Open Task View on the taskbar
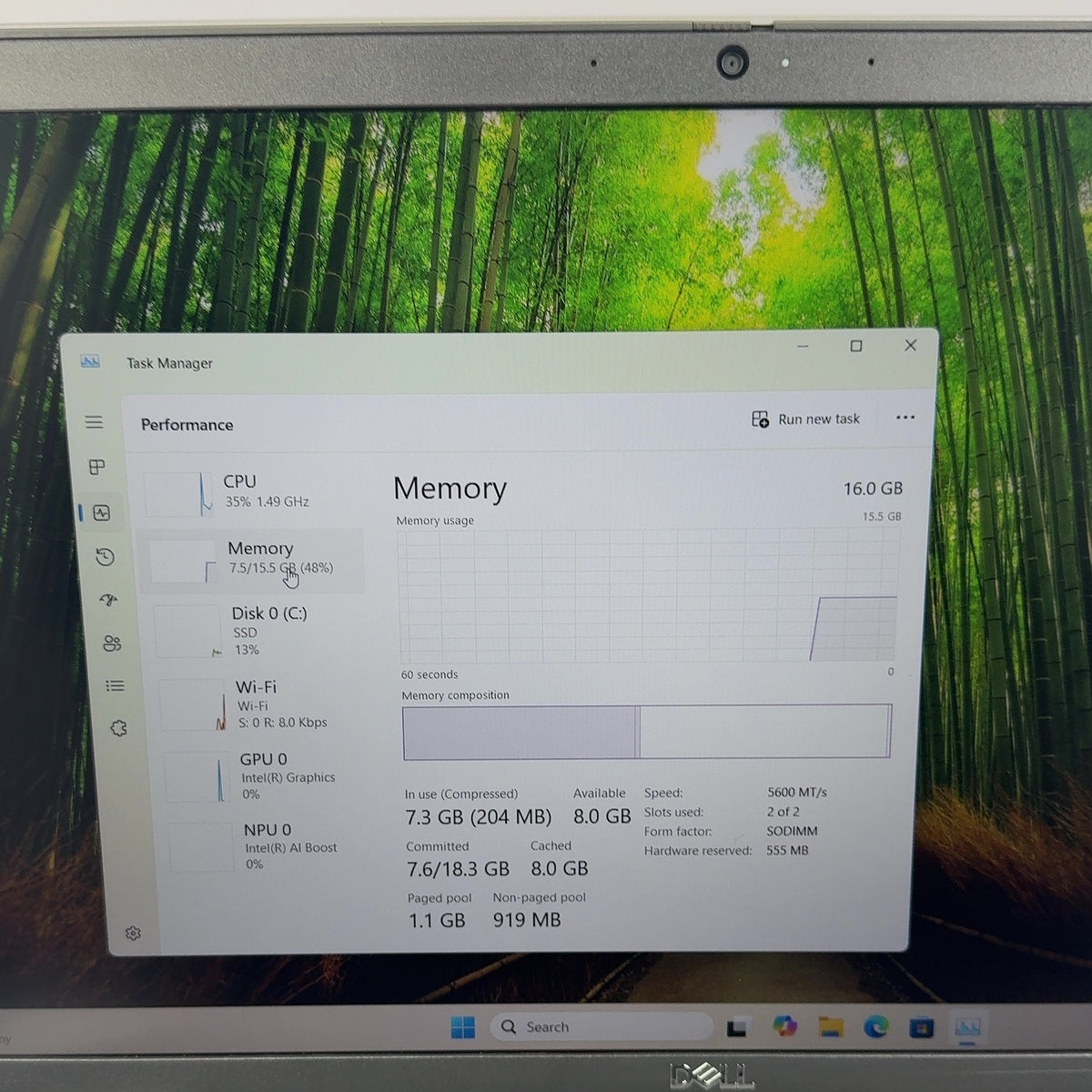The image size is (1092, 1092). pos(737,1027)
